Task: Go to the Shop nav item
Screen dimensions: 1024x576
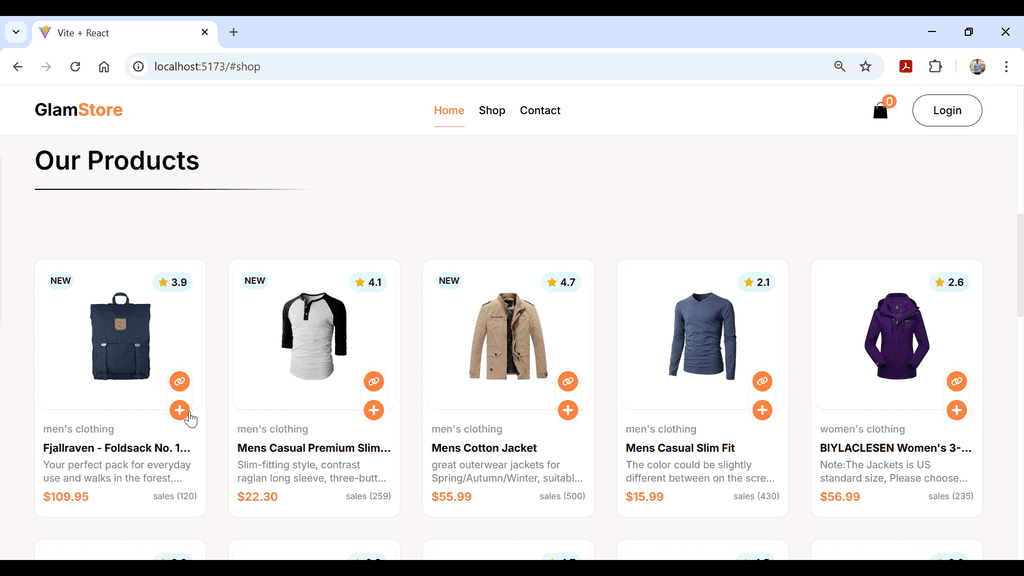Action: 492,111
